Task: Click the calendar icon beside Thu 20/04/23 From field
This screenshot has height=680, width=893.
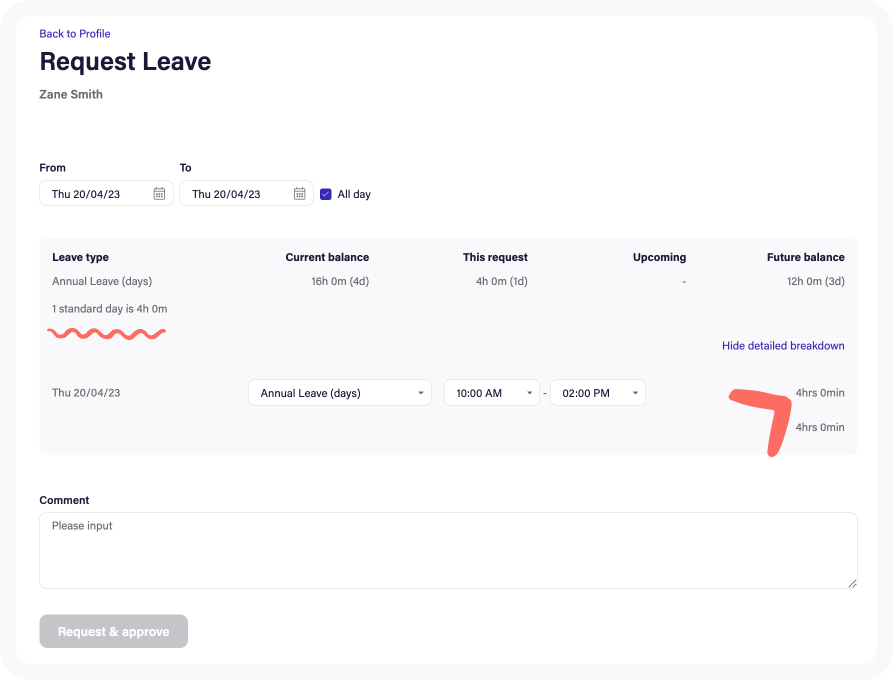Action: (159, 193)
